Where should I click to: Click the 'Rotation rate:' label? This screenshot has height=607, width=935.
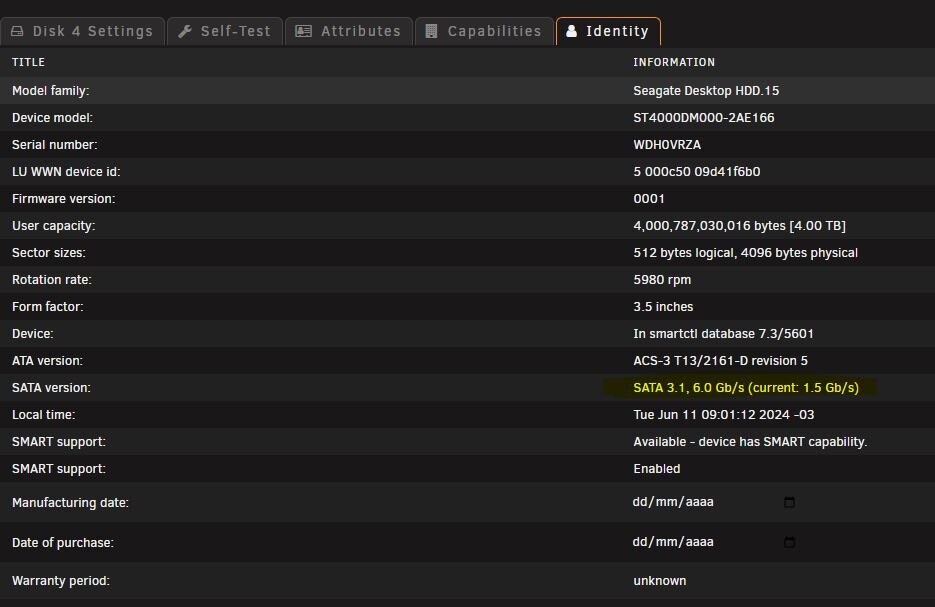52,280
